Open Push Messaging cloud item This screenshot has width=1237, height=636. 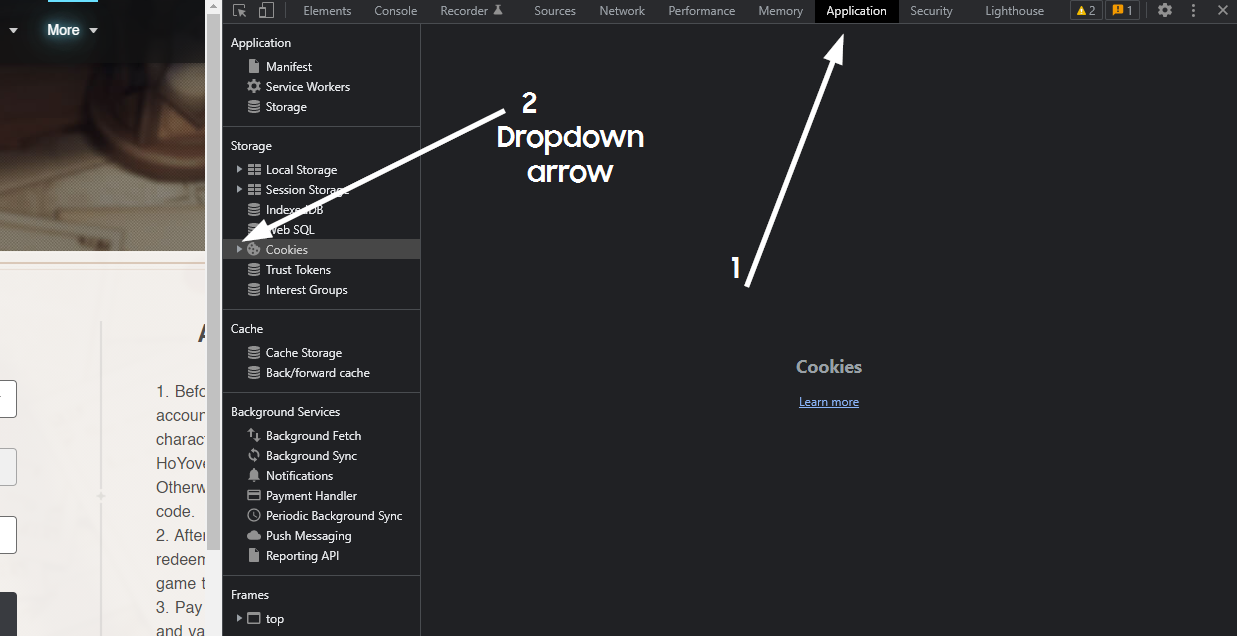point(308,536)
